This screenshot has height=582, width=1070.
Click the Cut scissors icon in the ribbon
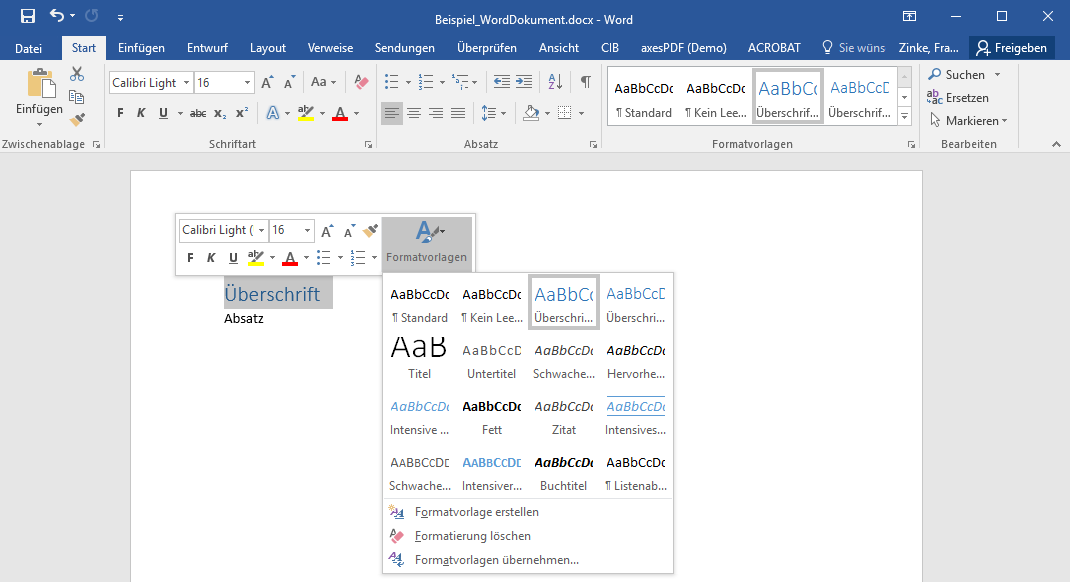[x=77, y=74]
